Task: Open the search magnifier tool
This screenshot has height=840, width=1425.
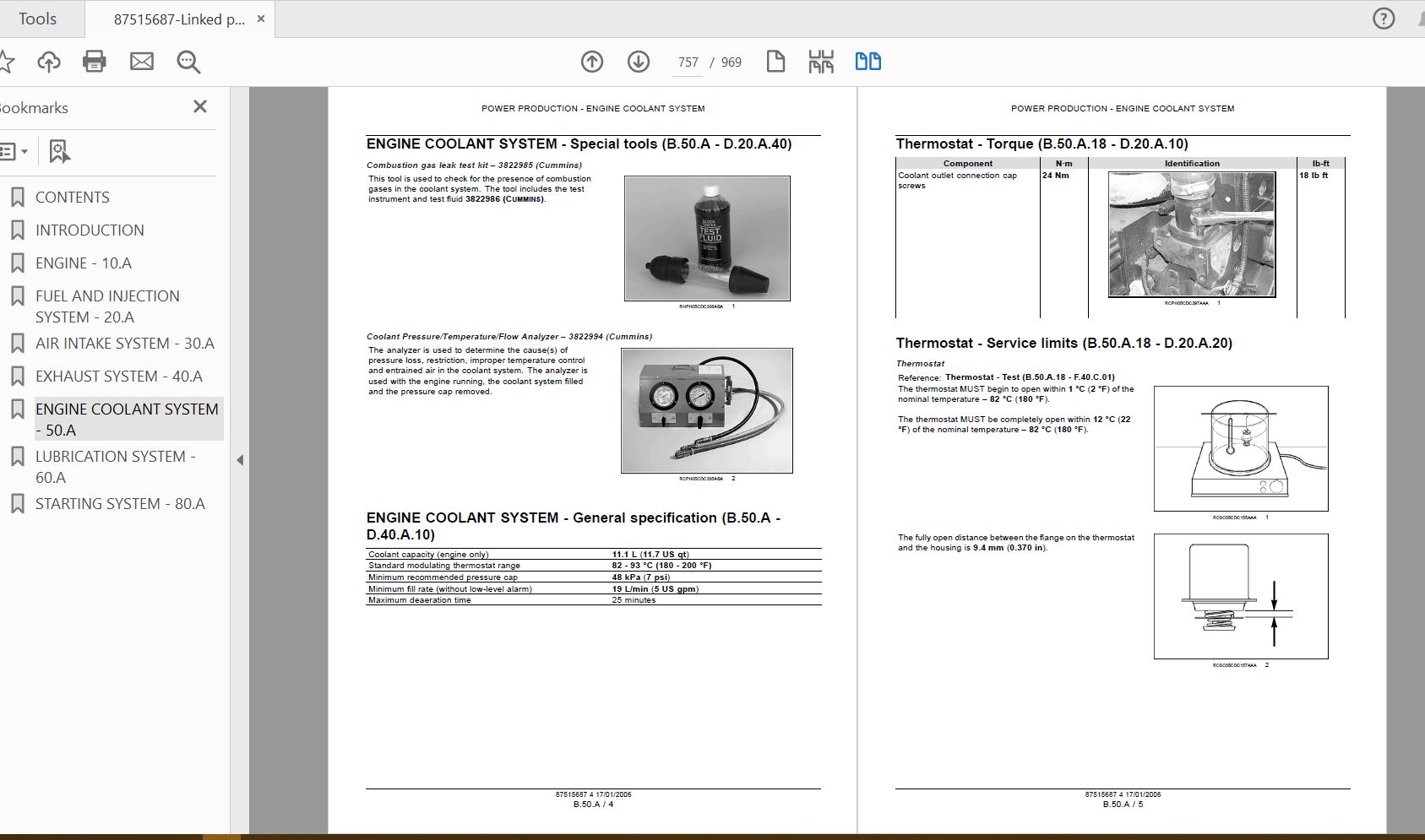Action: (x=188, y=62)
